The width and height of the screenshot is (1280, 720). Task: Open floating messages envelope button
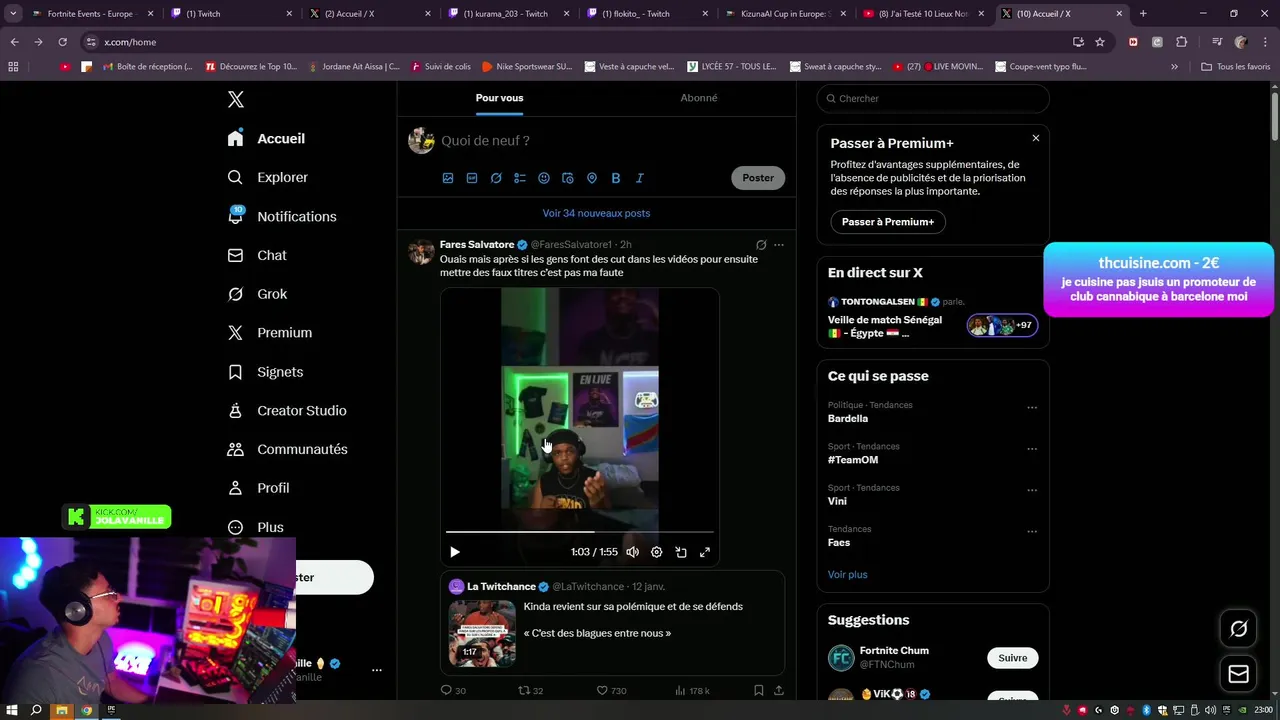(1239, 675)
